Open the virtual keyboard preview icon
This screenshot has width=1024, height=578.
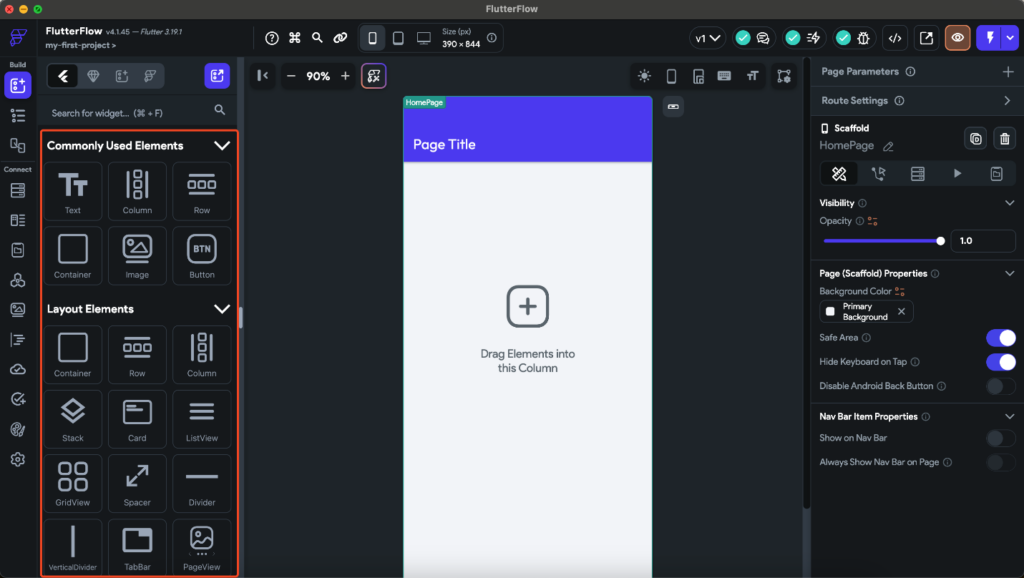click(725, 75)
